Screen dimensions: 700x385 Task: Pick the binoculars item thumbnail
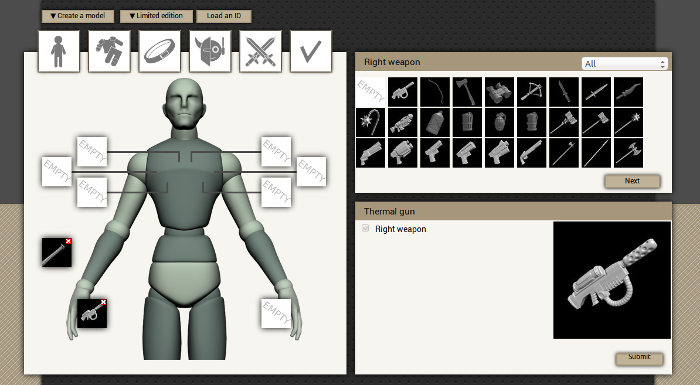[500, 92]
